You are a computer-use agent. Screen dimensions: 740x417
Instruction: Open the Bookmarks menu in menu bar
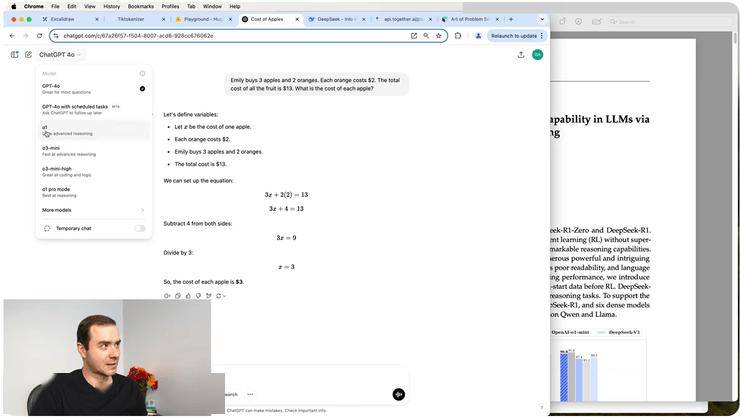pyautogui.click(x=141, y=6)
